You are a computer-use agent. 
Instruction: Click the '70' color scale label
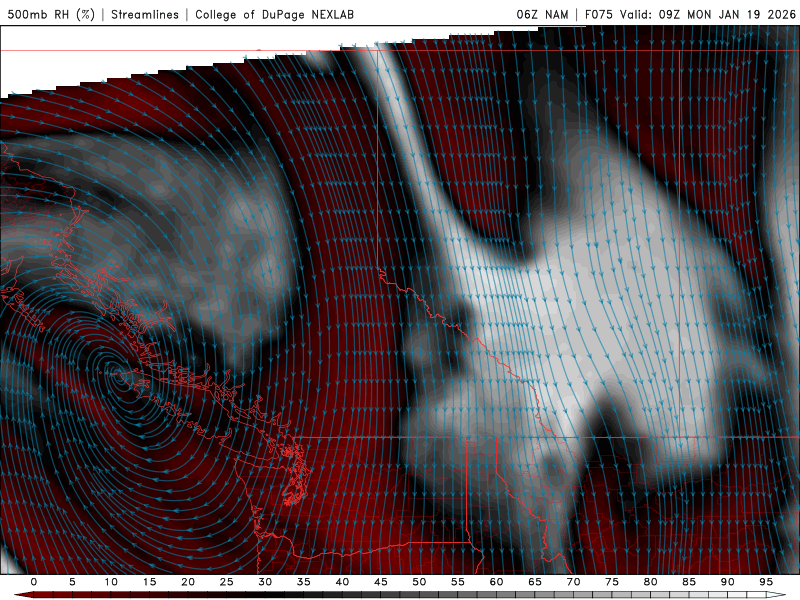point(573,582)
